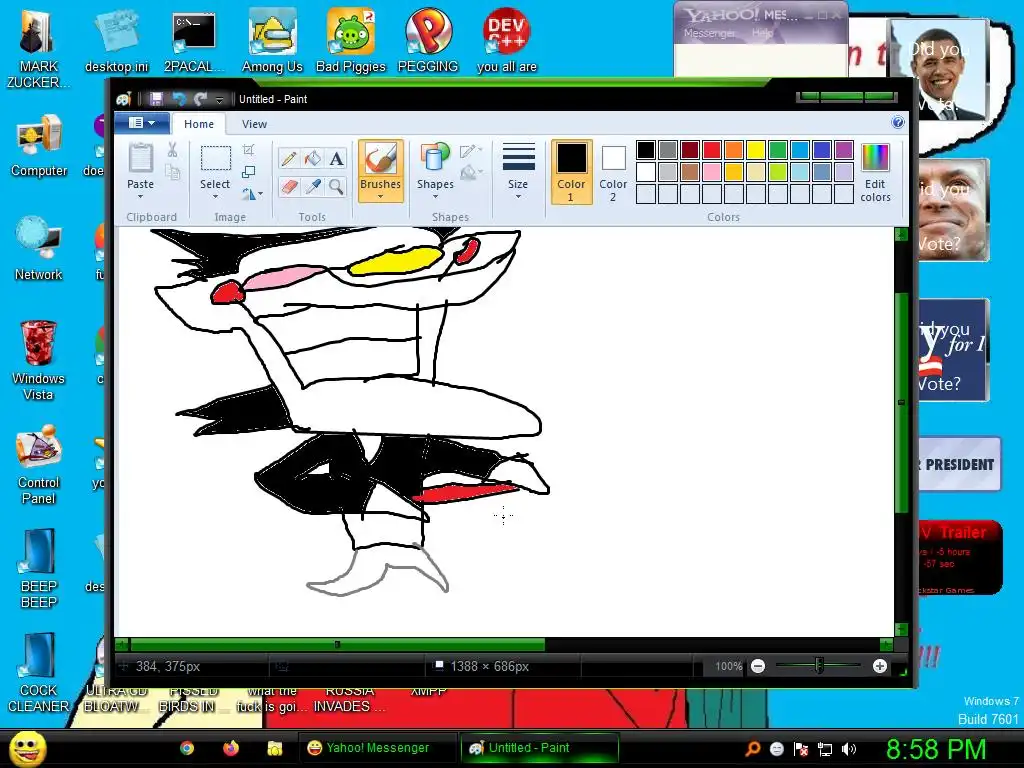Open Among Us desktop icon
This screenshot has width=1024, height=768.
pyautogui.click(x=272, y=40)
